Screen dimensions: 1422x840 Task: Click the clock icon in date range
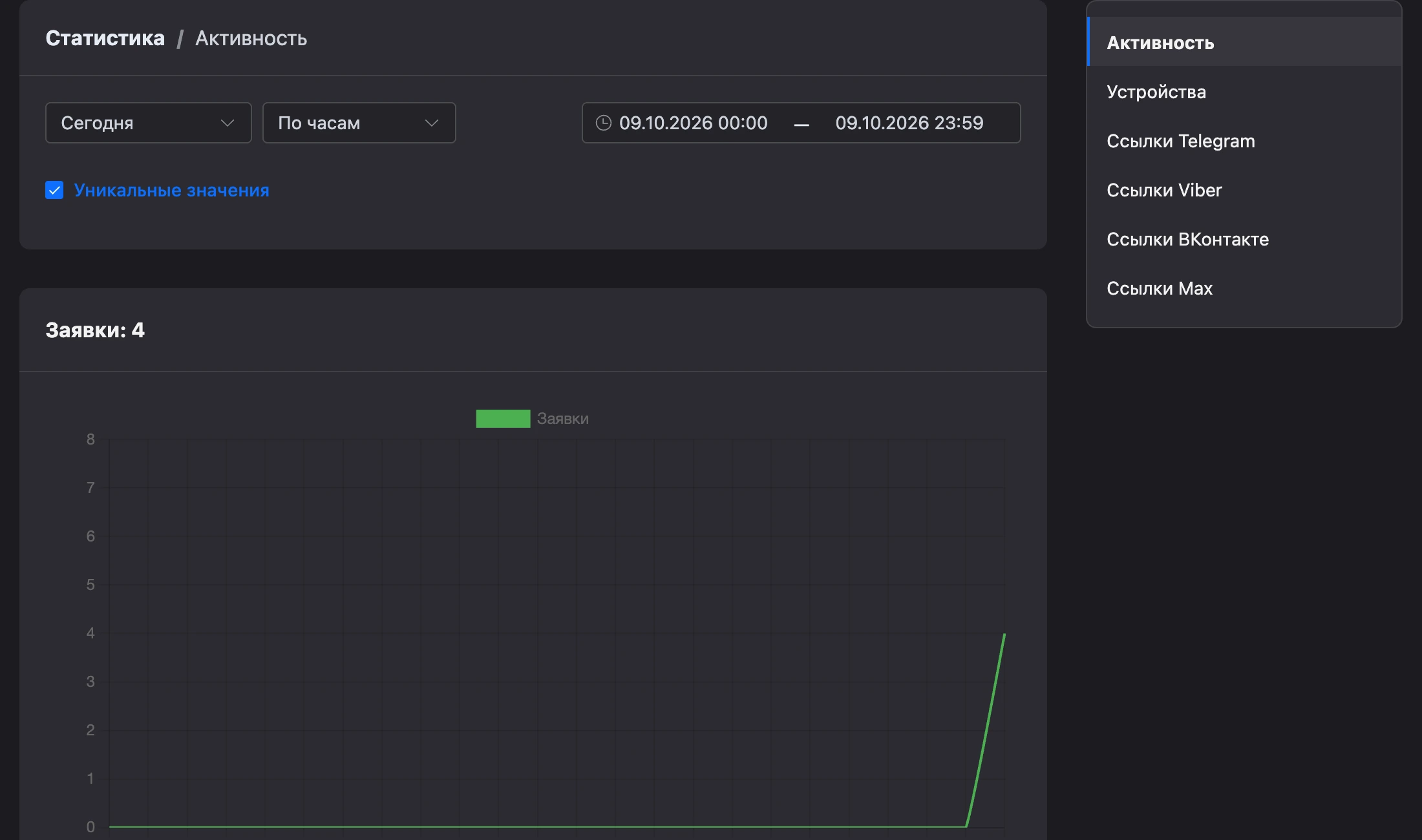pyautogui.click(x=603, y=123)
